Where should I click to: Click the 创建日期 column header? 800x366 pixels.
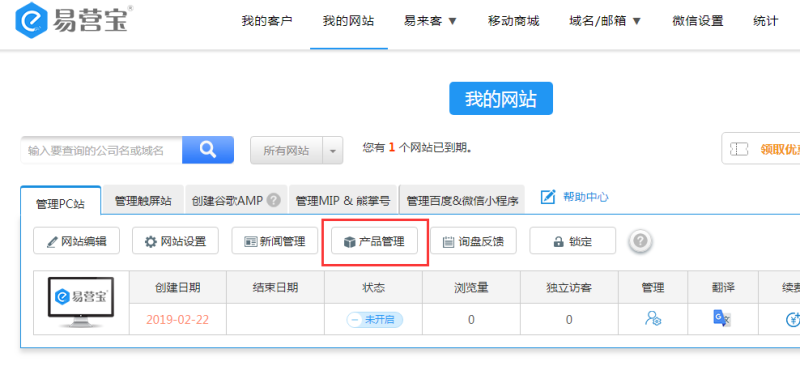(178, 287)
